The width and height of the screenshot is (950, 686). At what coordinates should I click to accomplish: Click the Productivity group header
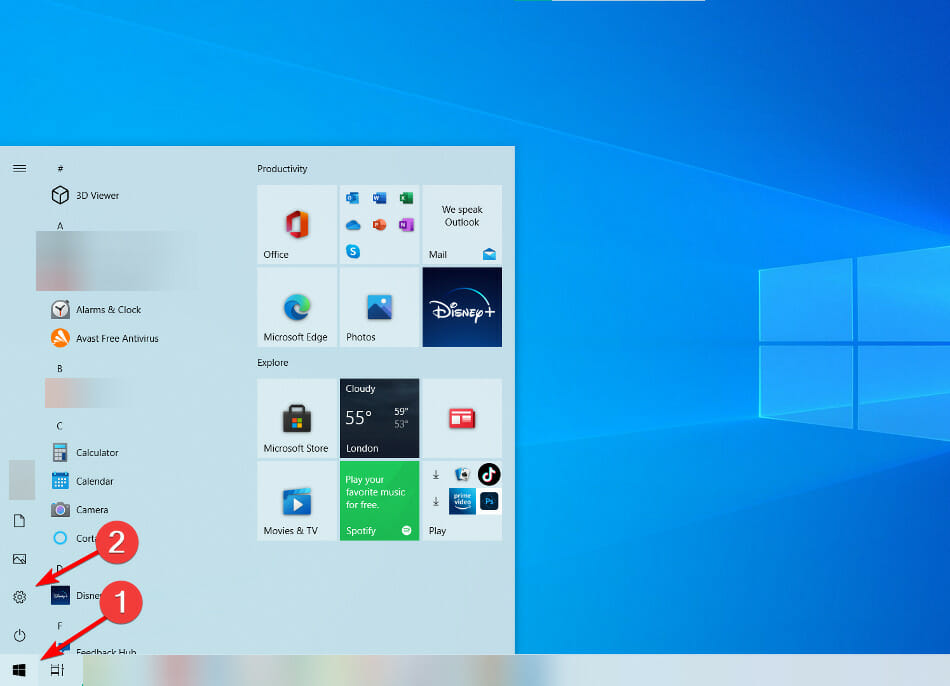click(x=282, y=168)
